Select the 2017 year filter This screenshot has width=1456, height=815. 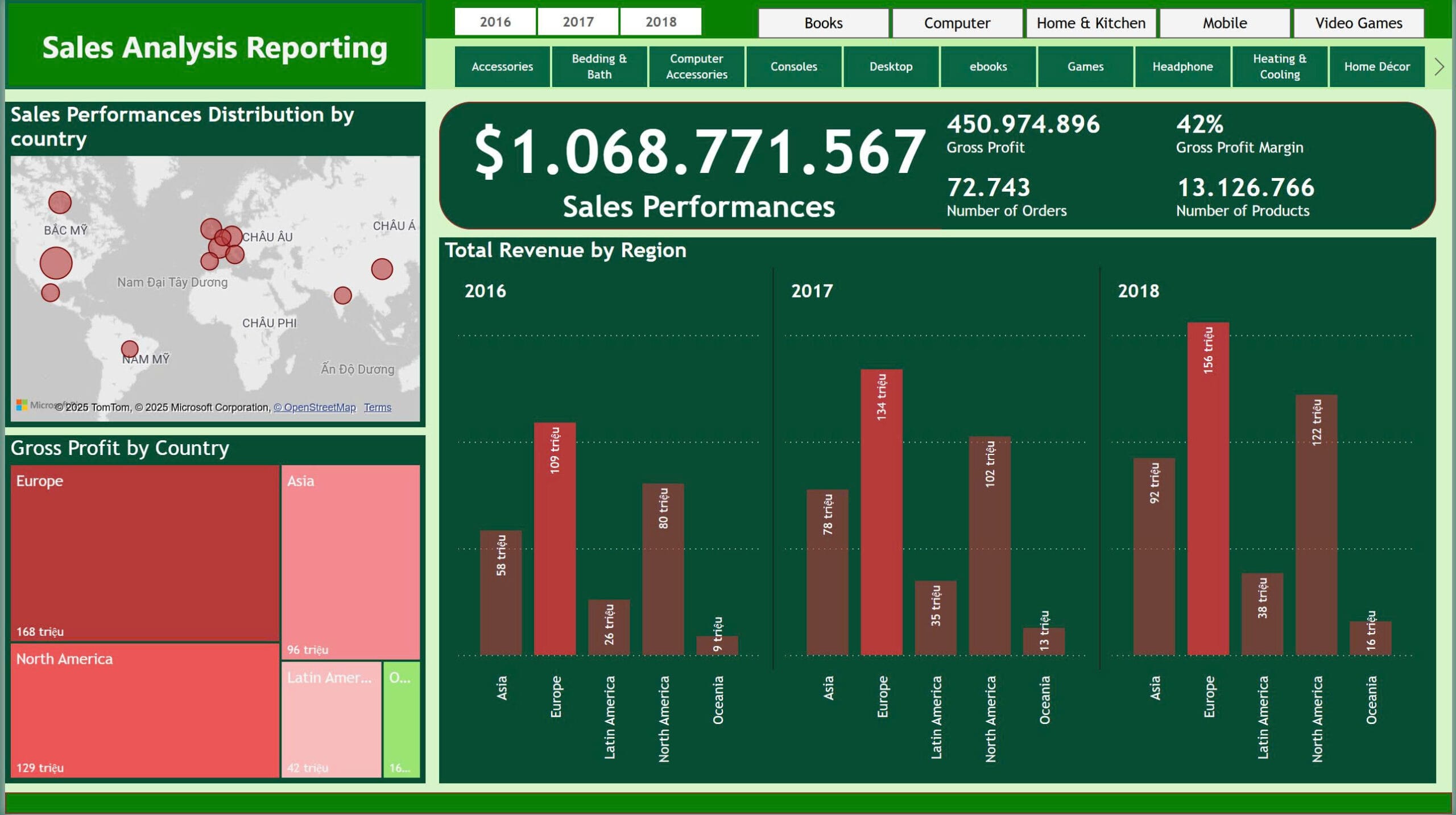click(x=578, y=21)
